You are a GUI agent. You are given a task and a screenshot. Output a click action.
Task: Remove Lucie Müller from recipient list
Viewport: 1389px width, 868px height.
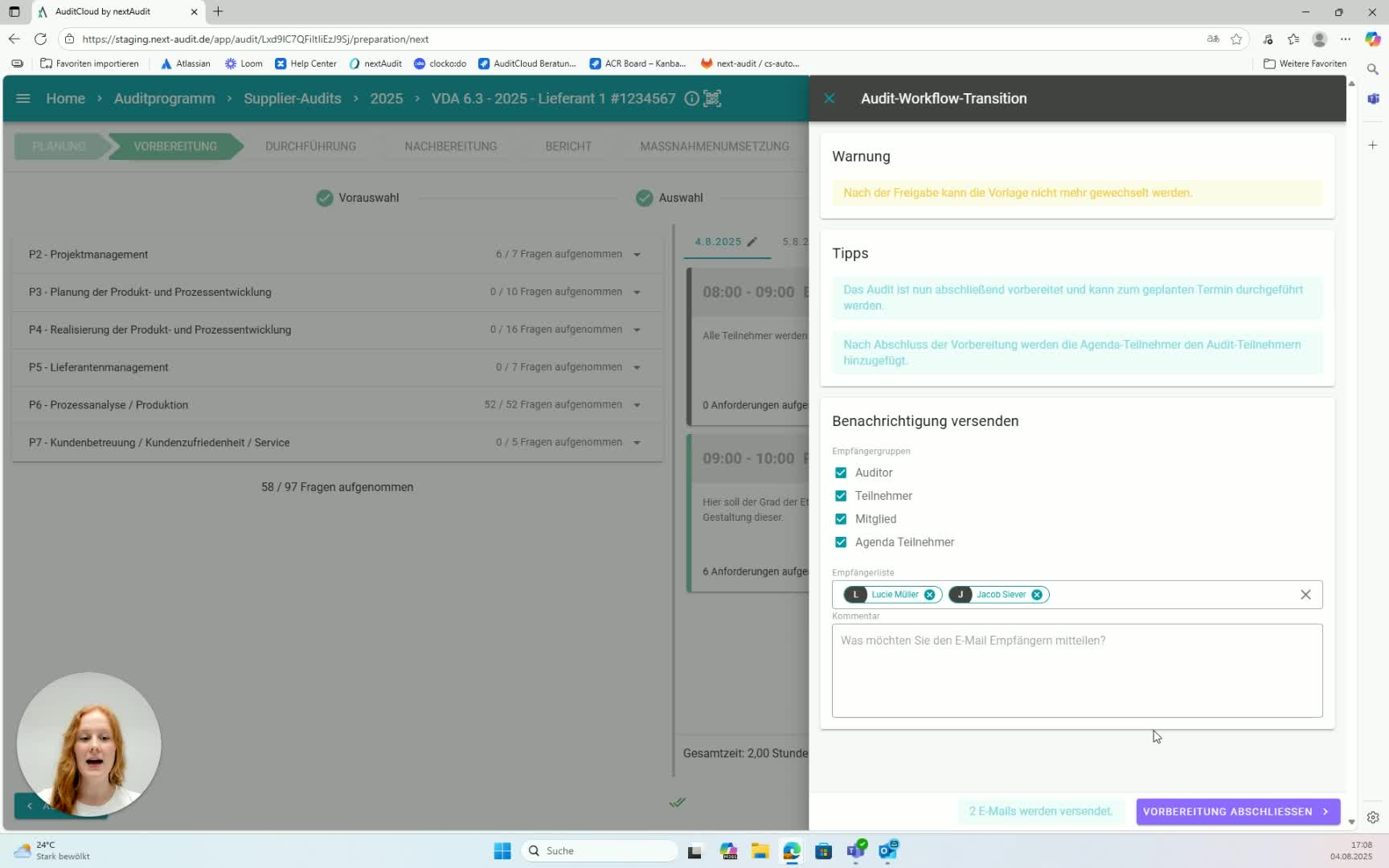[930, 595]
